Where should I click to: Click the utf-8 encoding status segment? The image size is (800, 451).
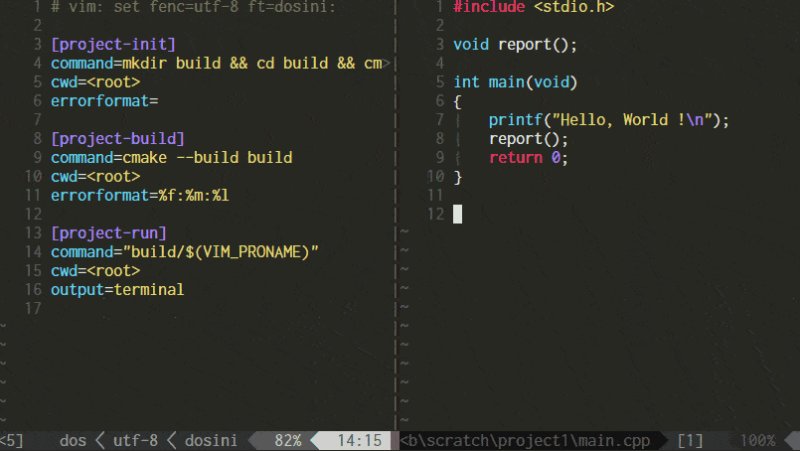(135, 440)
